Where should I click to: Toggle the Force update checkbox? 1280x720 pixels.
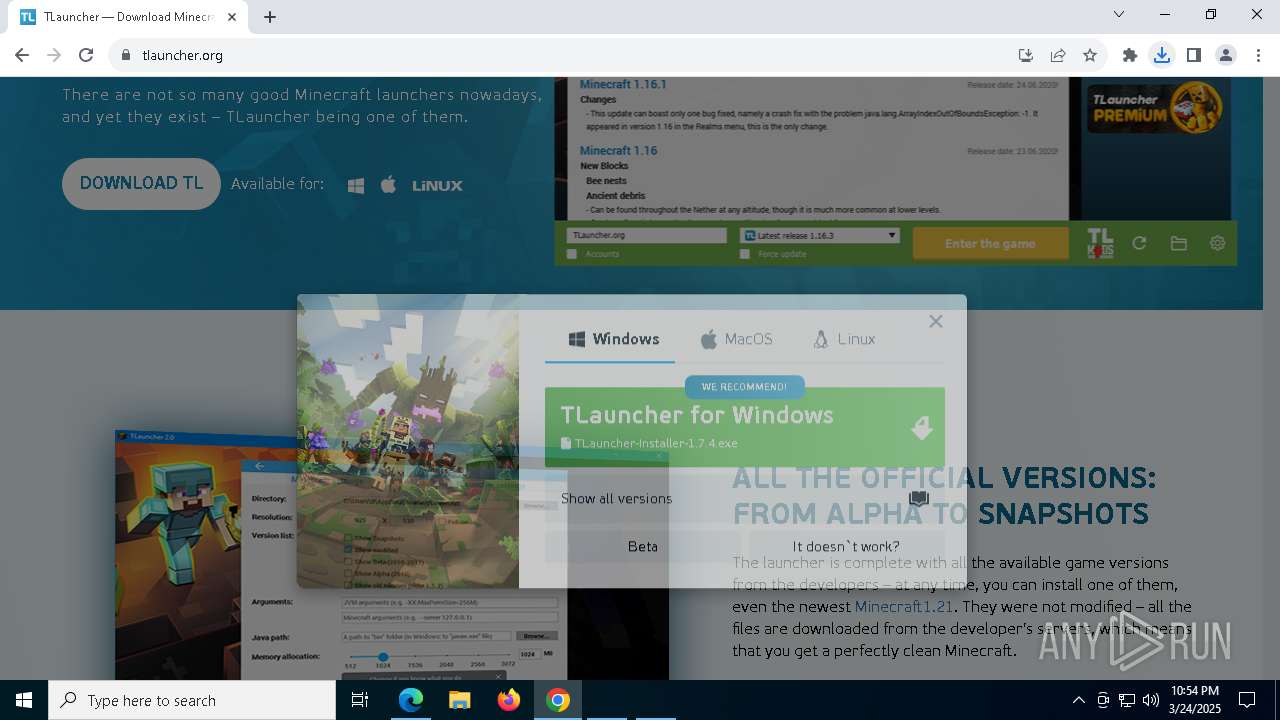745,254
